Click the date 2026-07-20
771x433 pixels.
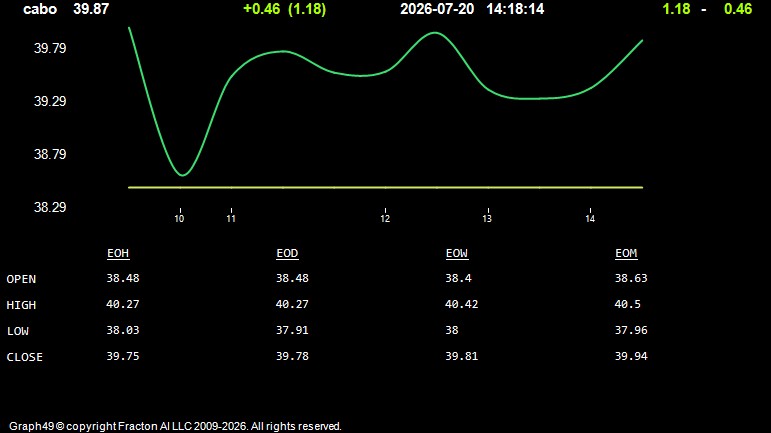[437, 9]
